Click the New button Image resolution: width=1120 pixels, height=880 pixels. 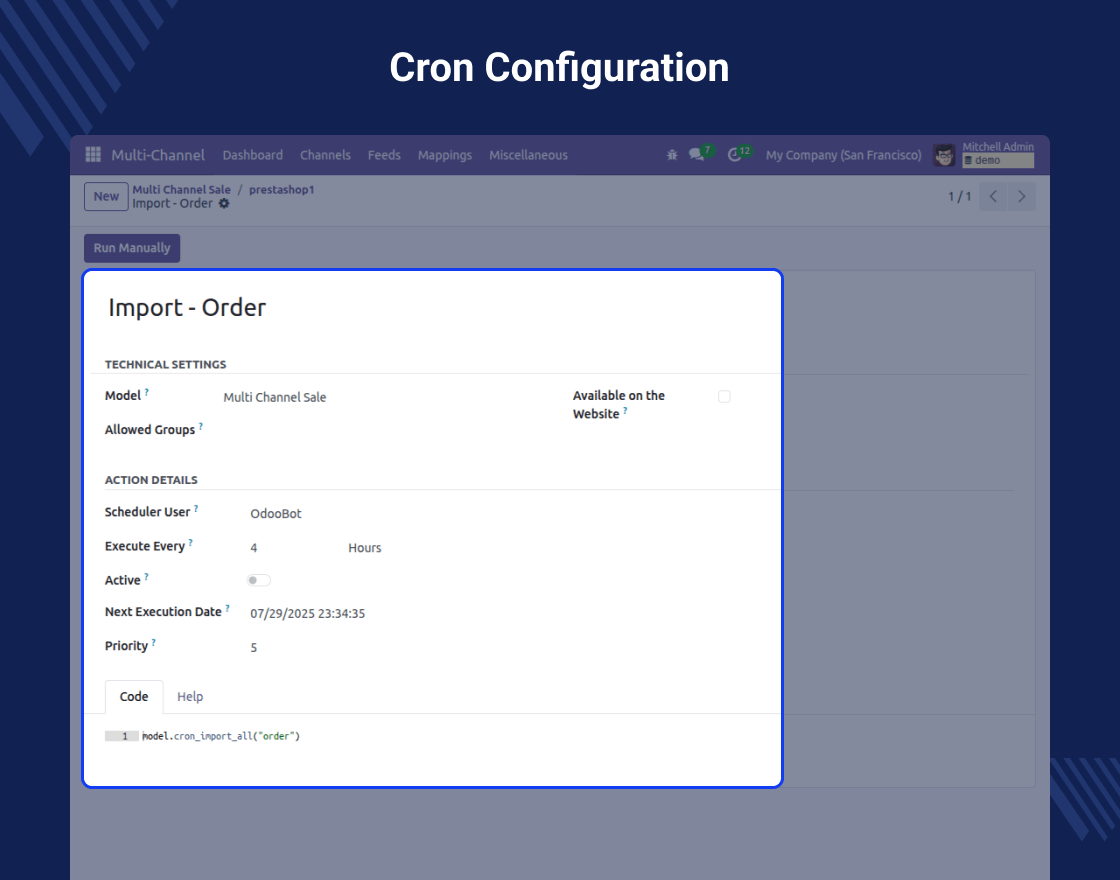pyautogui.click(x=106, y=196)
